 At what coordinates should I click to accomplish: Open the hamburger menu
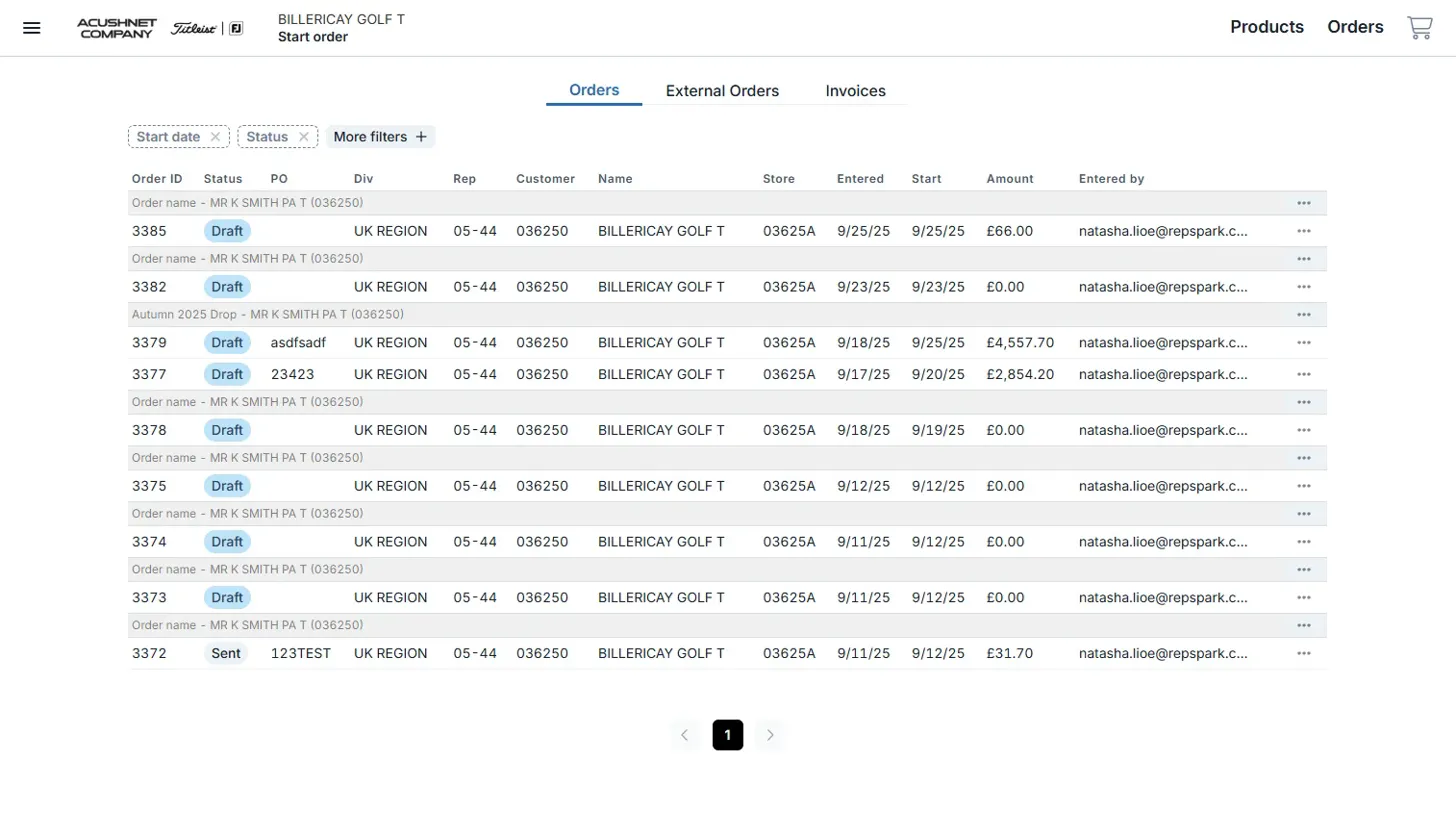[x=32, y=28]
